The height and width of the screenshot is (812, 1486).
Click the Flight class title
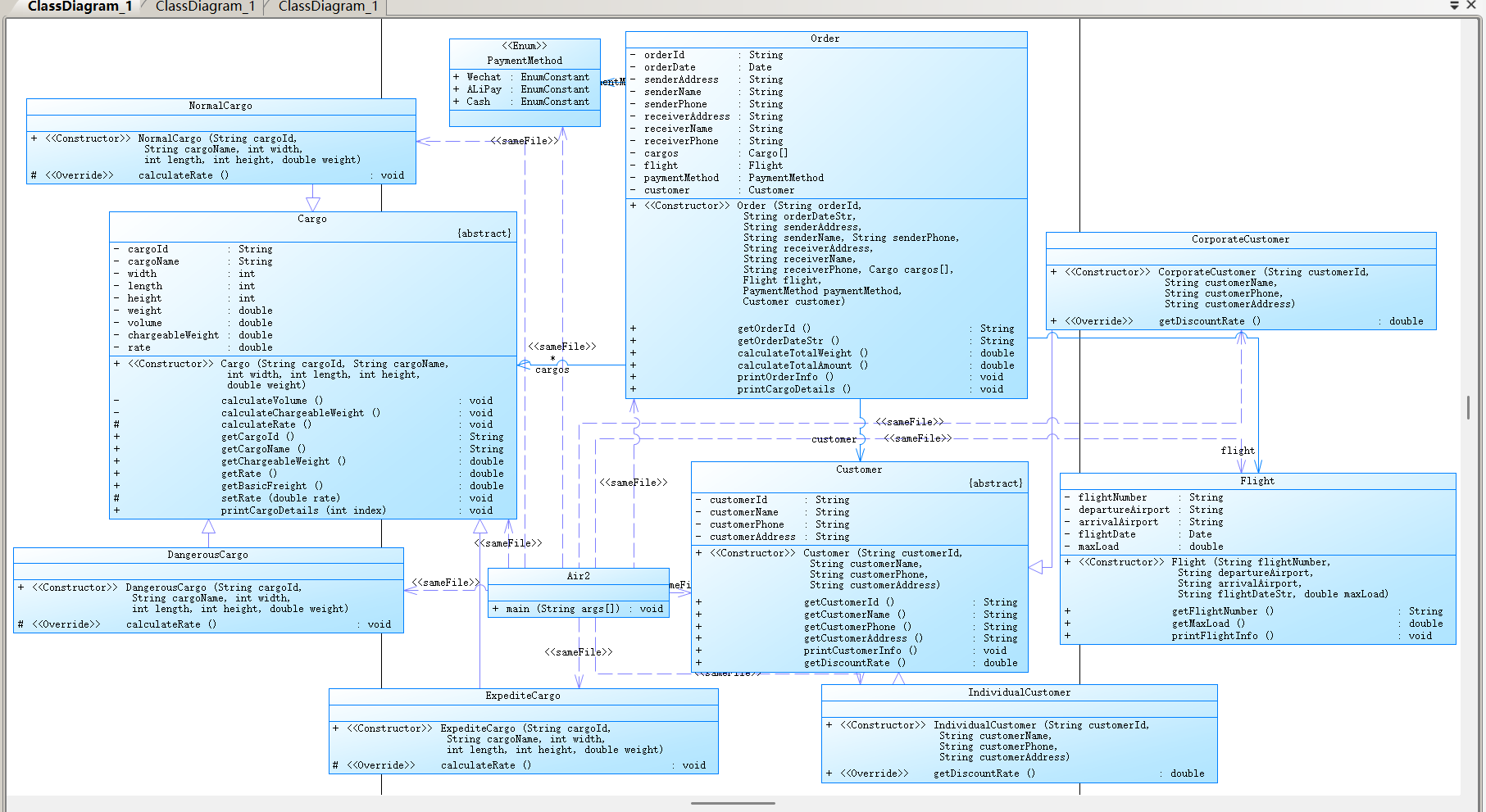(x=1257, y=481)
